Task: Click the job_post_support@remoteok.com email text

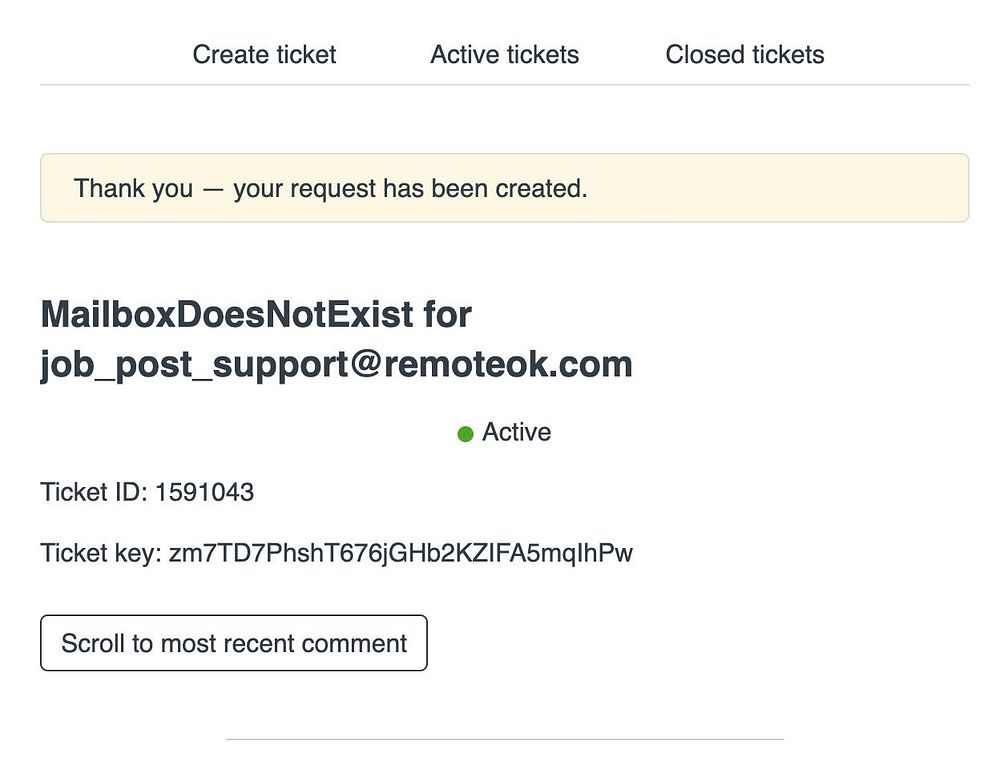Action: 336,364
